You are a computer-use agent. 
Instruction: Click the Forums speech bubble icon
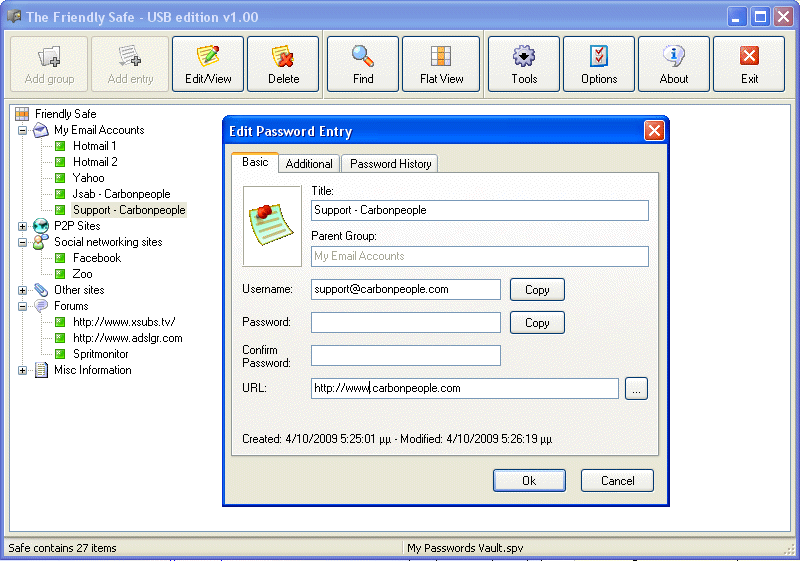click(x=41, y=306)
